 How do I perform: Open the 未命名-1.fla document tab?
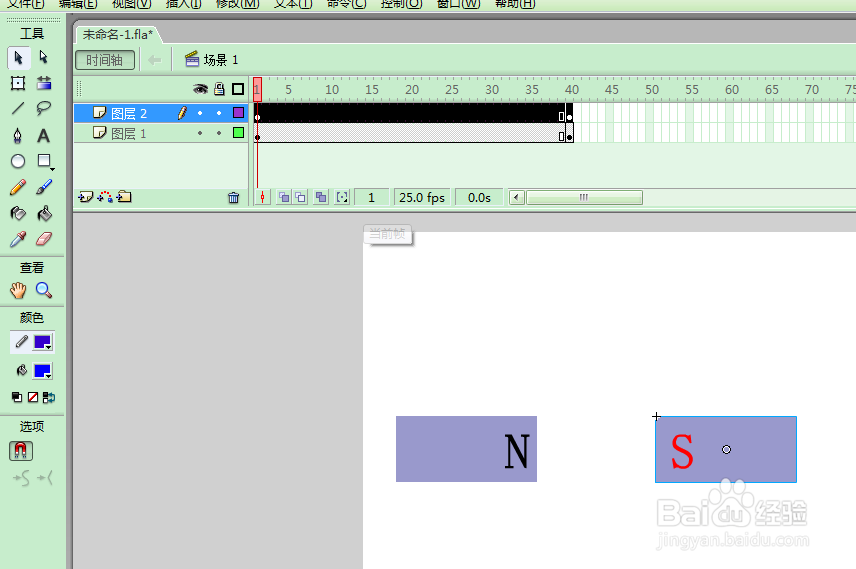tap(117, 34)
